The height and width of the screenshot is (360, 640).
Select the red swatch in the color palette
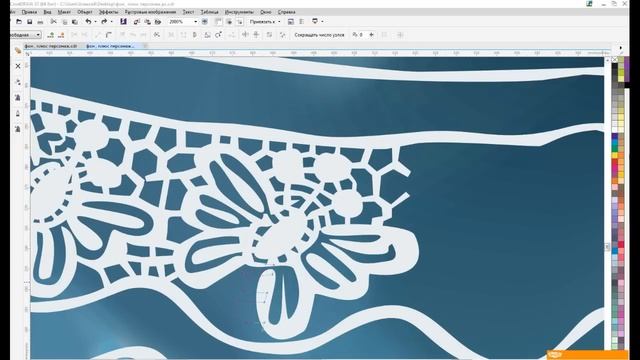pos(614,162)
